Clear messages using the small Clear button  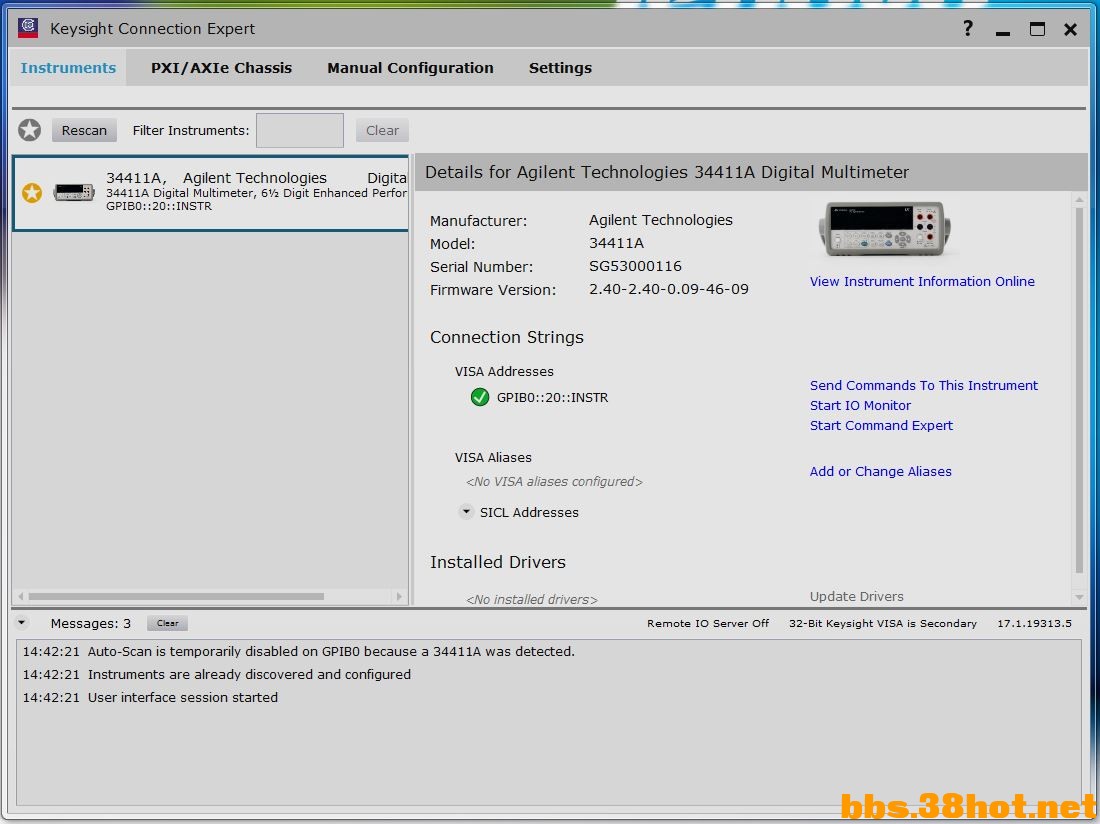167,623
